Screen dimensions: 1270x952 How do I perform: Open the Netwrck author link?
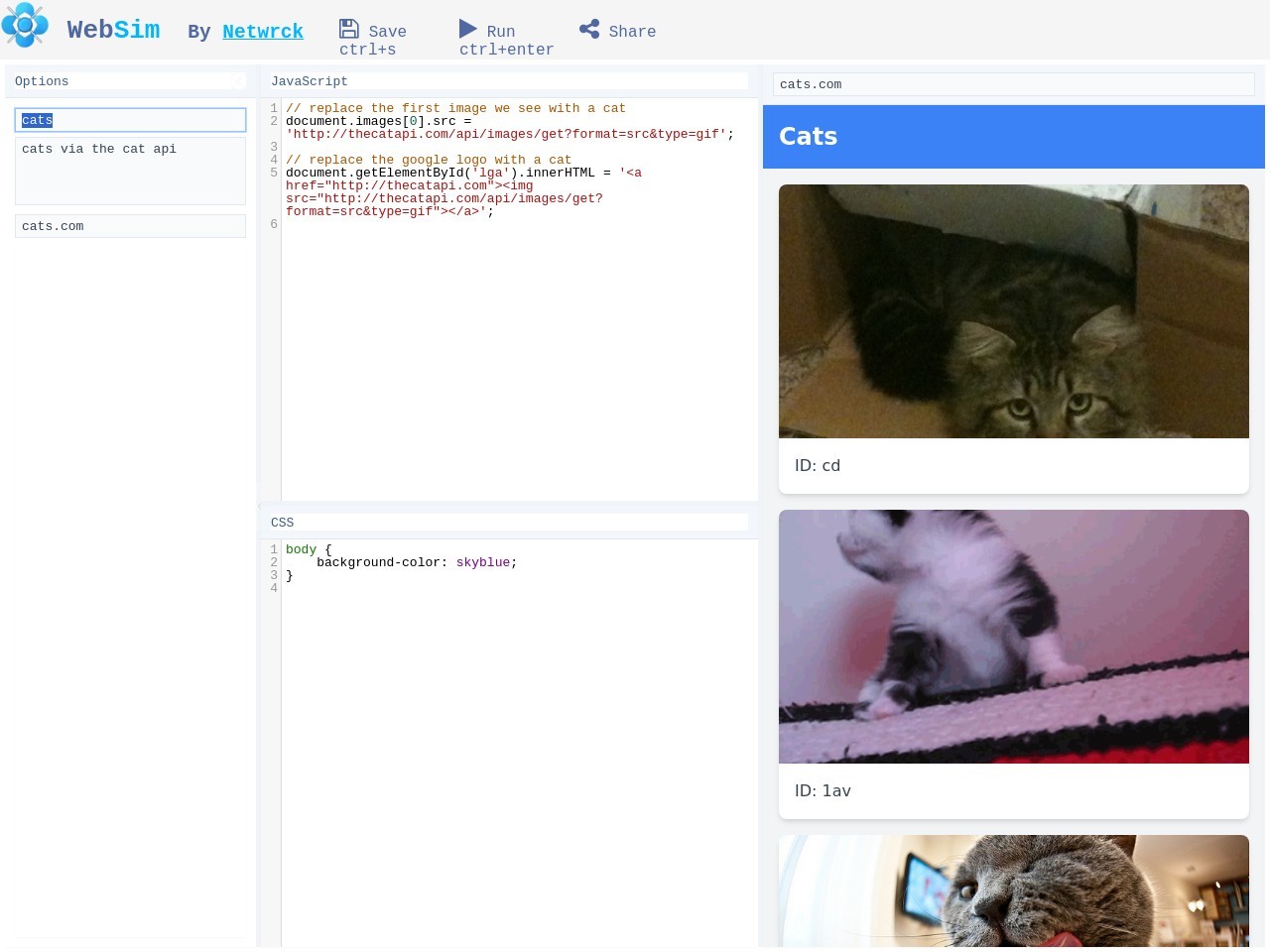(x=263, y=32)
